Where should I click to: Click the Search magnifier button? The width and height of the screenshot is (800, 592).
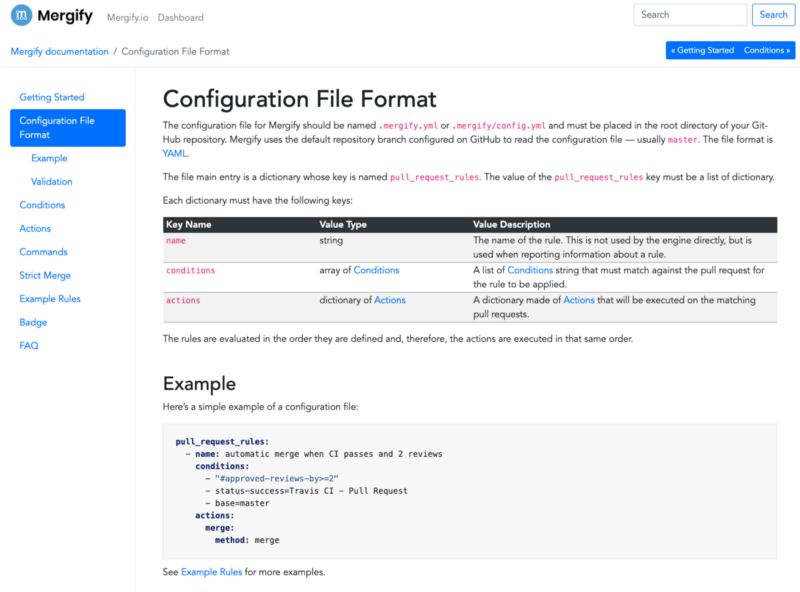[x=773, y=14]
